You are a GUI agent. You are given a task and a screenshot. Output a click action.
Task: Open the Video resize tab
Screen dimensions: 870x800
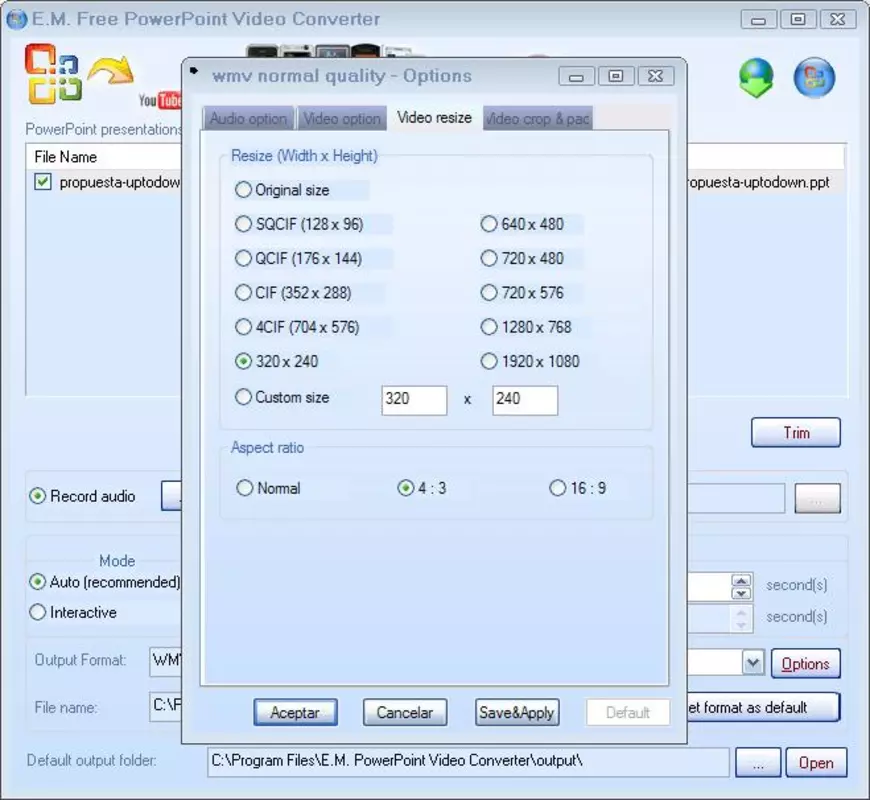point(434,118)
